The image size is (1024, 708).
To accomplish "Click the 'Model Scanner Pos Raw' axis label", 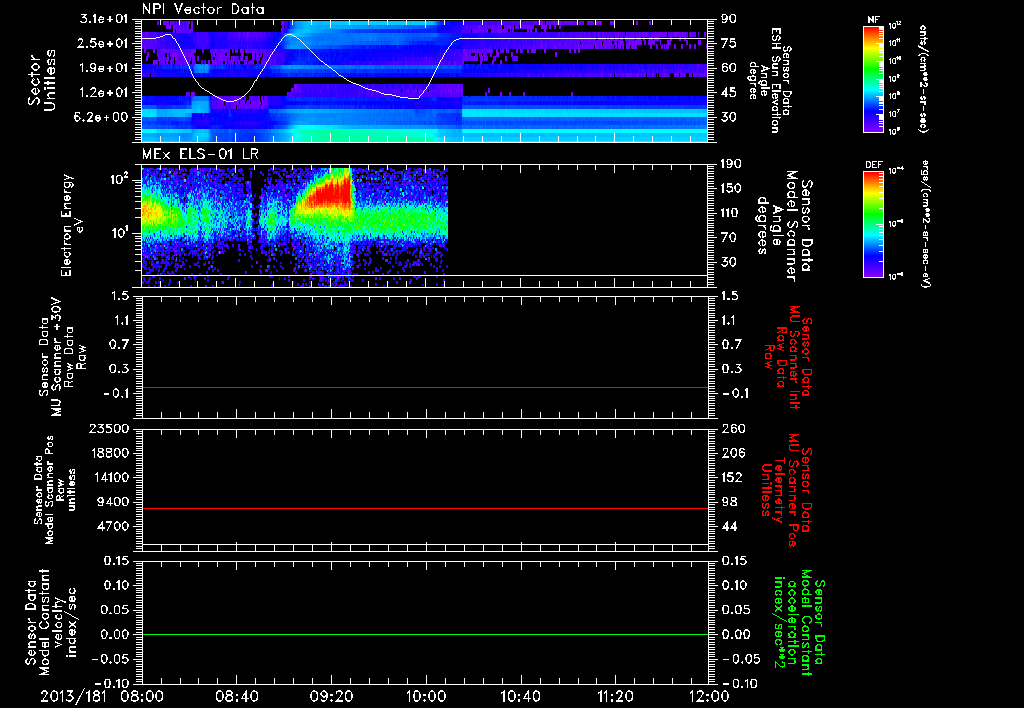I will [55, 490].
